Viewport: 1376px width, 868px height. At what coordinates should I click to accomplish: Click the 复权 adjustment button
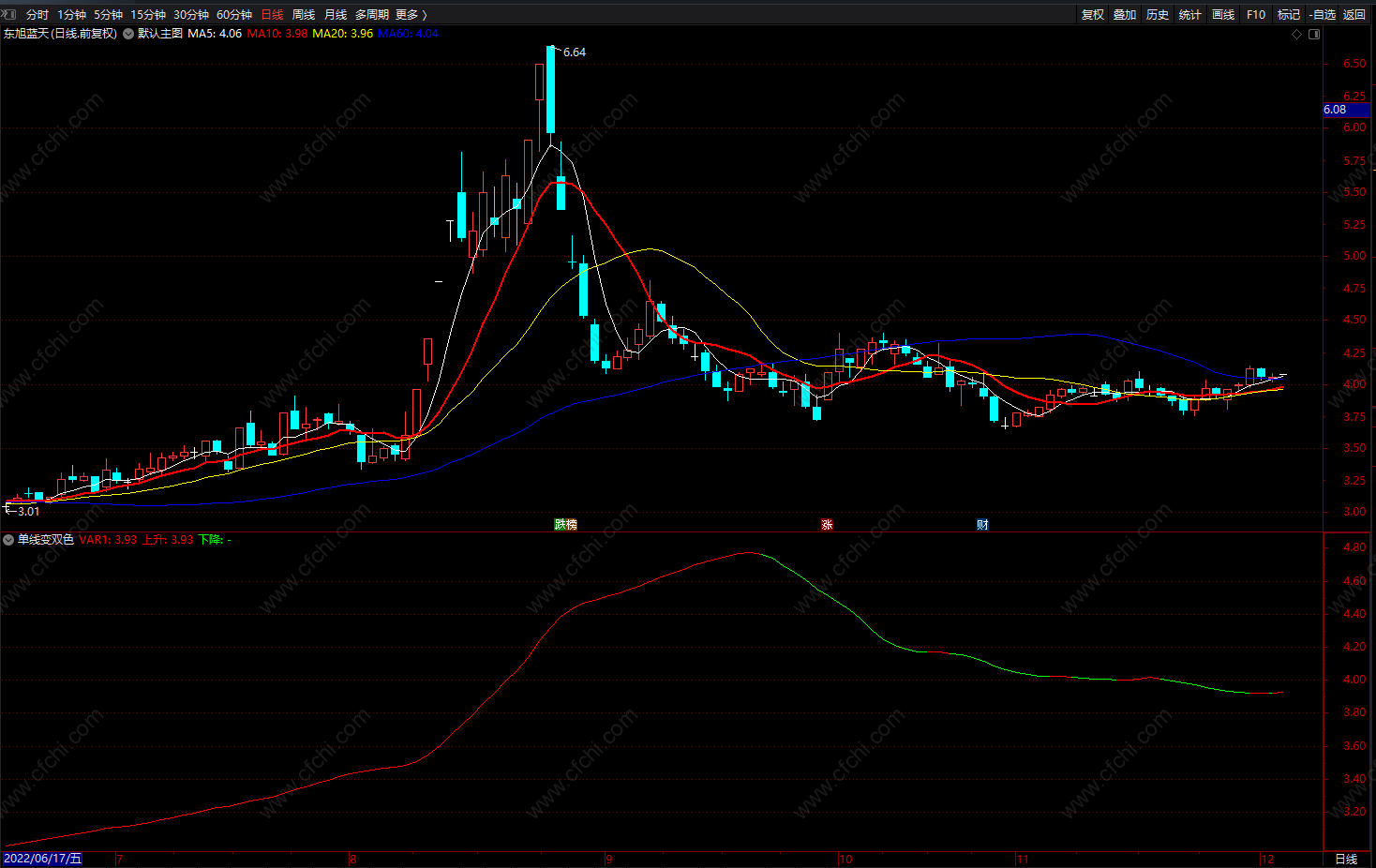(x=1093, y=15)
